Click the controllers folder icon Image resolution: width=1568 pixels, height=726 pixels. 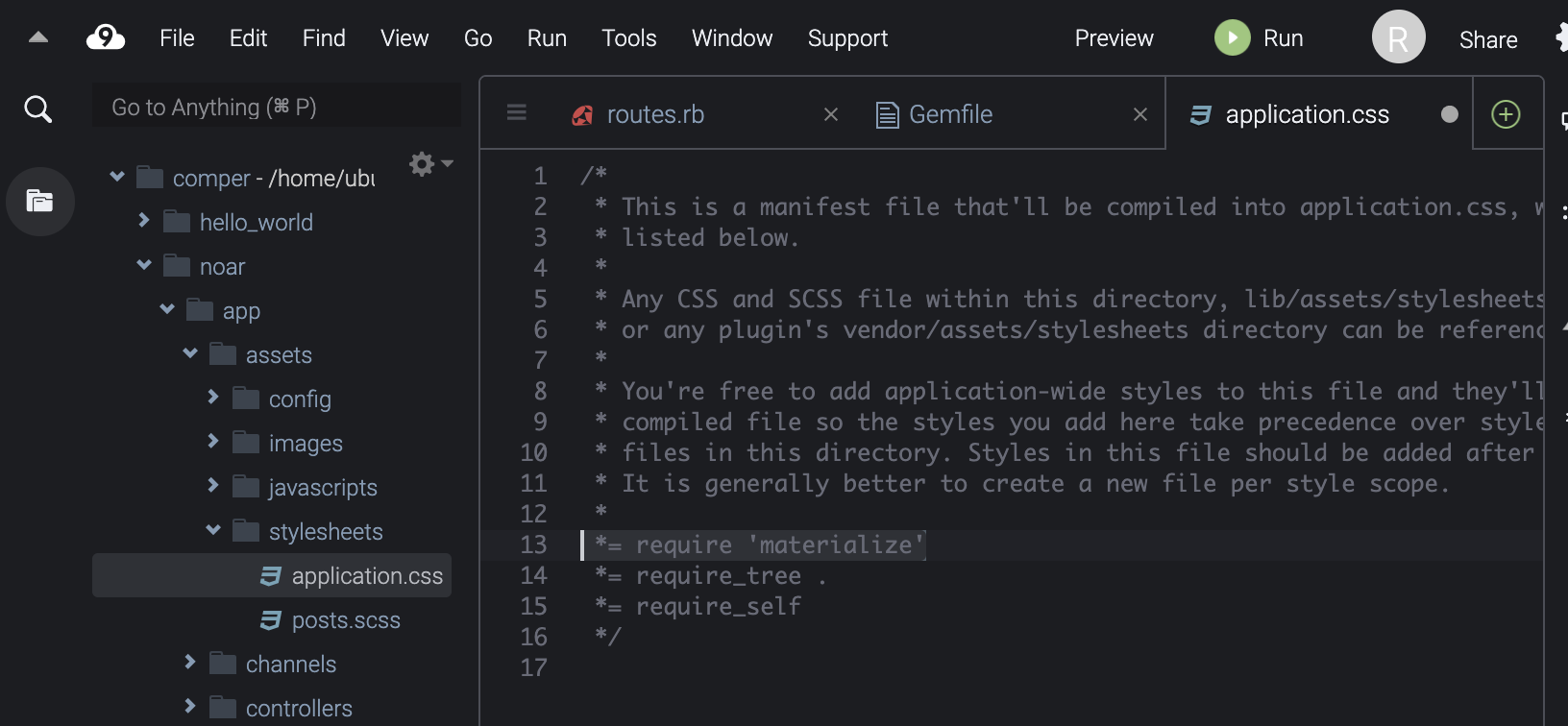223,708
